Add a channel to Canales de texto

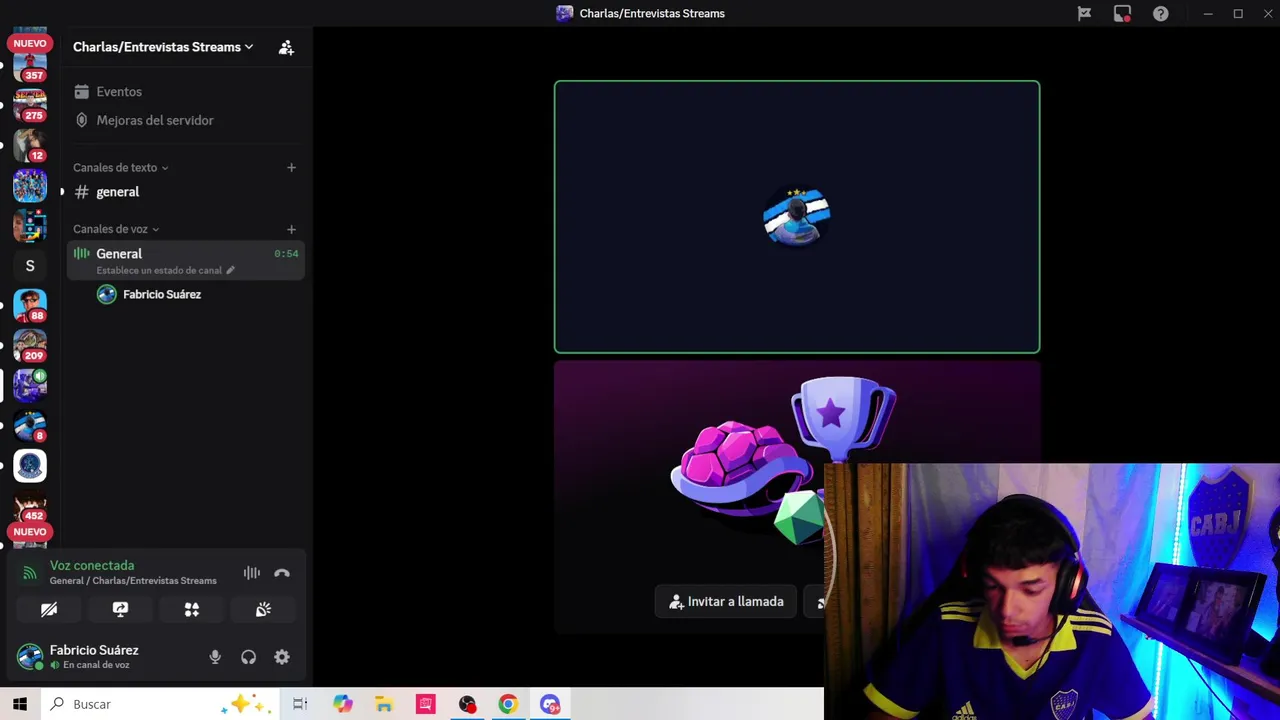pos(291,167)
